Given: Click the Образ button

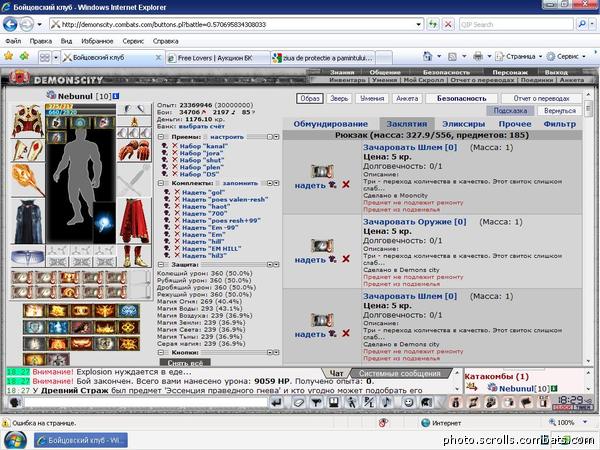Looking at the screenshot, I should 310,98.
